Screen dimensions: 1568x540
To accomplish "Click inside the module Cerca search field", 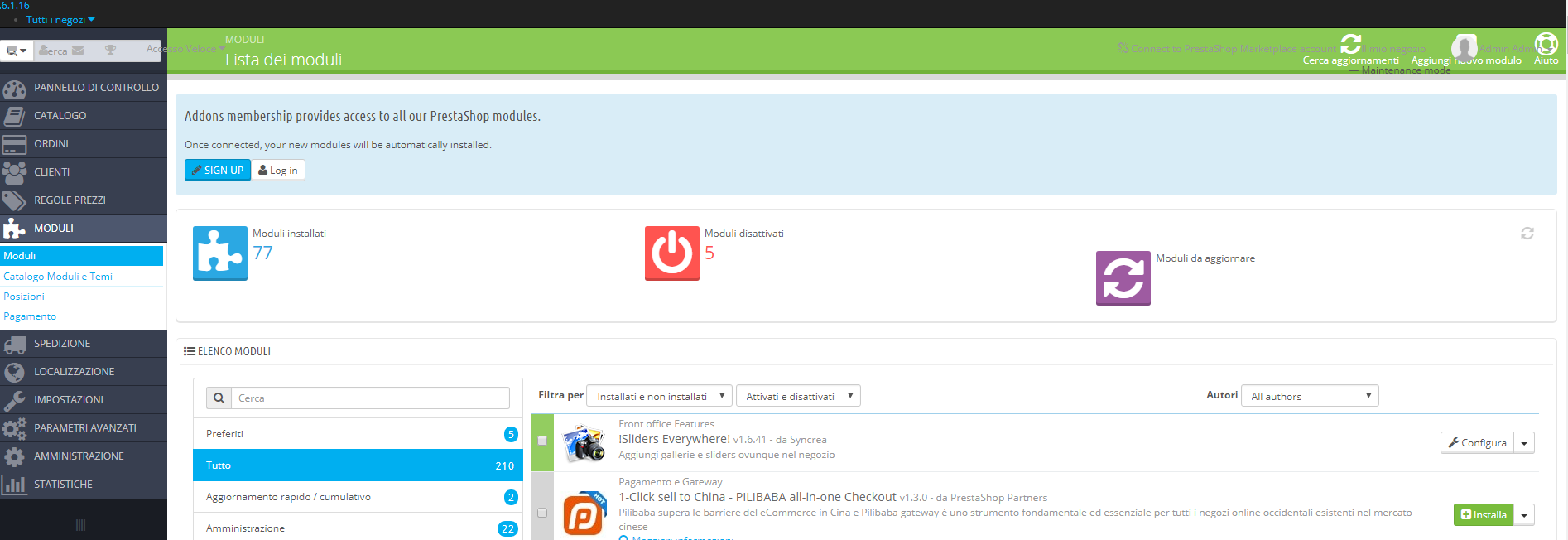I will (370, 398).
